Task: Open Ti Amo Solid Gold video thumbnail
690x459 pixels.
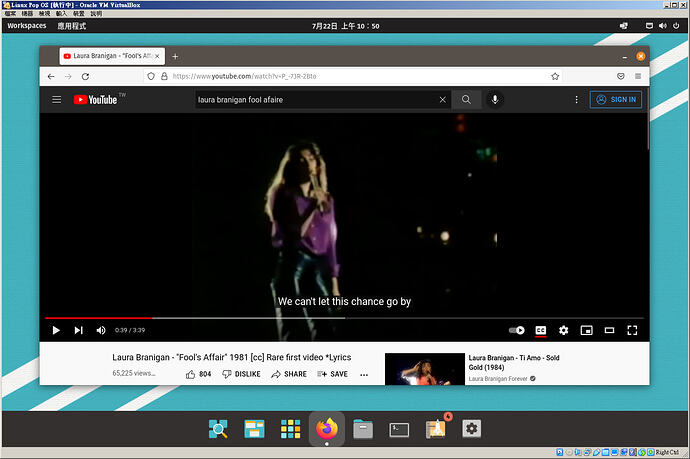Action: [x=425, y=369]
